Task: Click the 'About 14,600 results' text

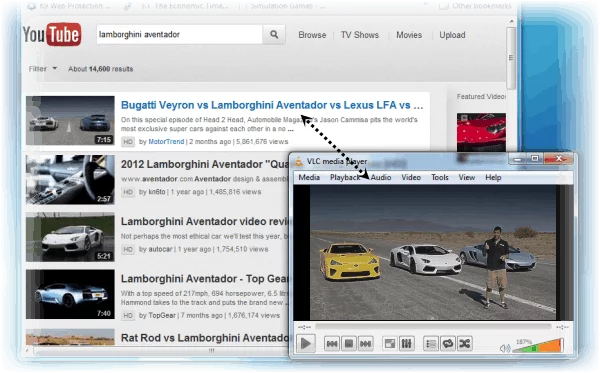Action: click(x=101, y=69)
